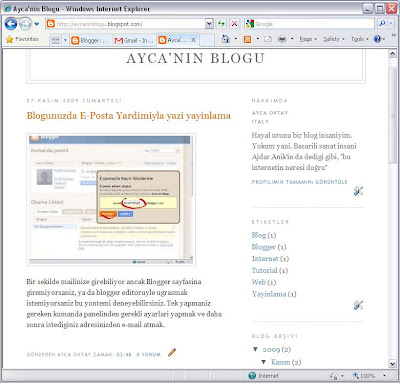Switch to the Blogger tab
The height and width of the screenshot is (384, 400).
coord(90,40)
